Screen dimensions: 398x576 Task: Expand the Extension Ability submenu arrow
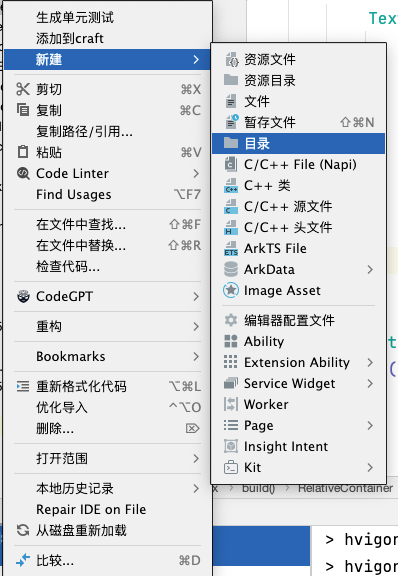click(x=370, y=363)
